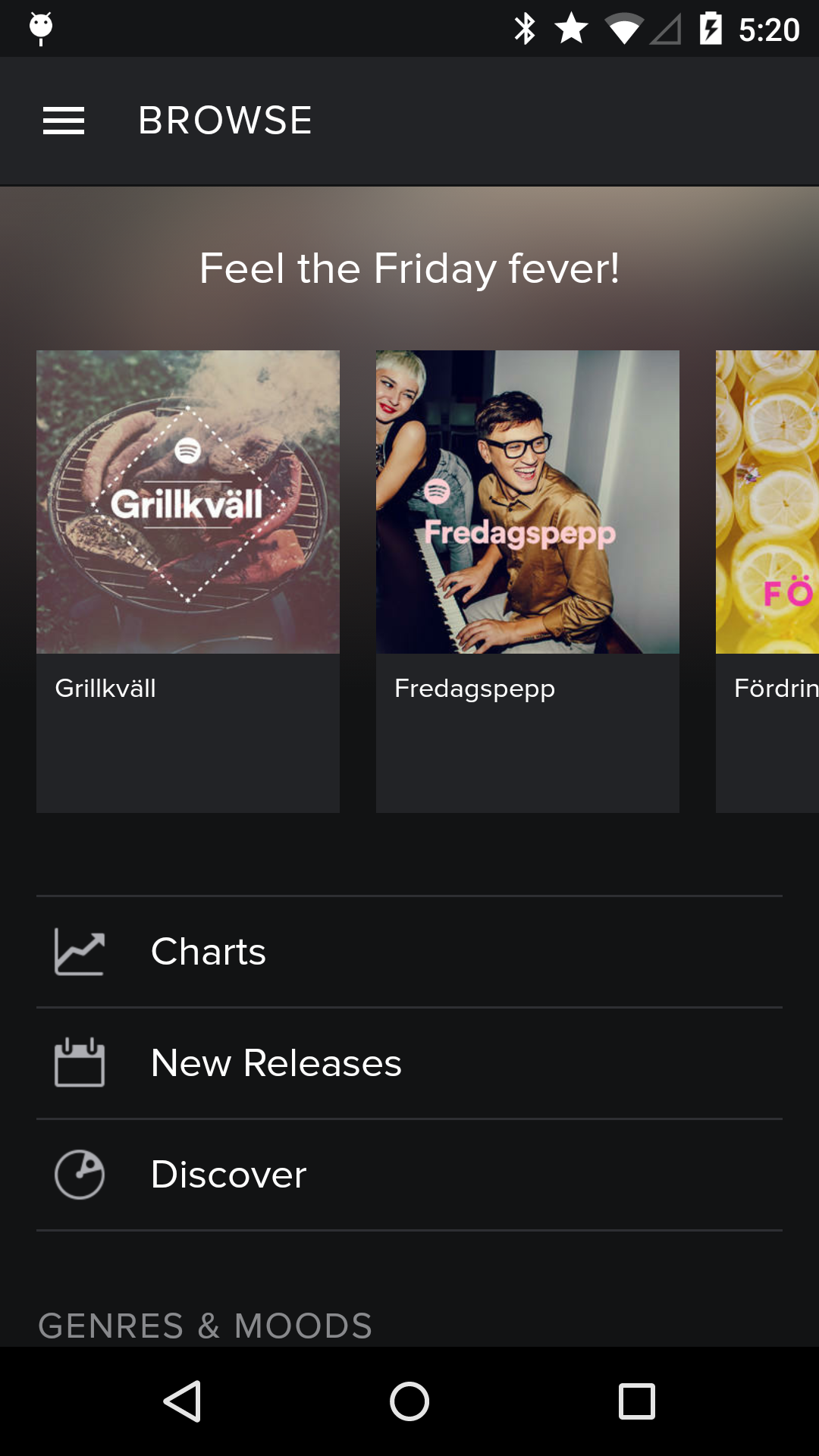
Task: Click the Charts line-graph icon
Action: 80,952
